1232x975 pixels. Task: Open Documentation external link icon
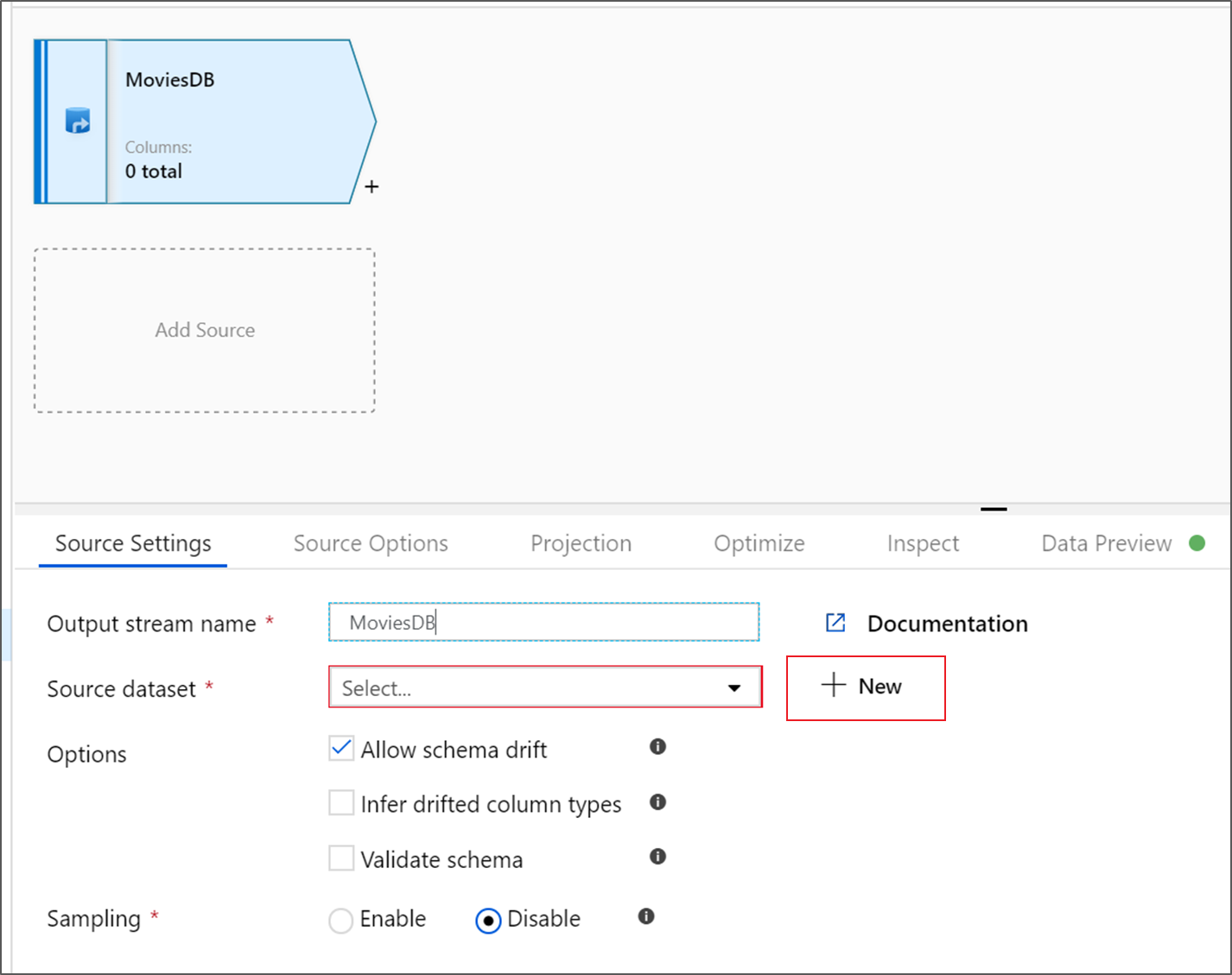pos(835,623)
